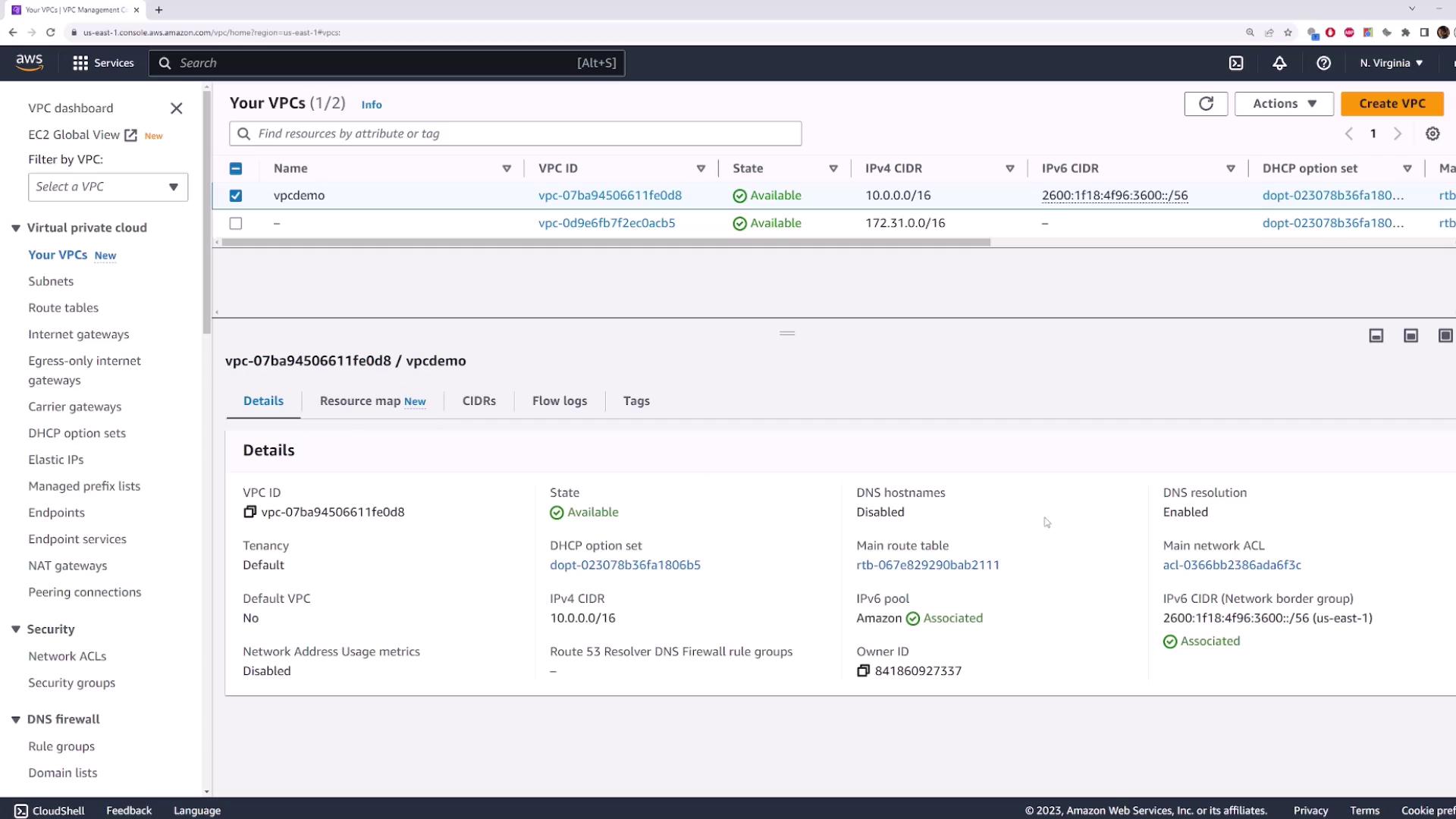
Task: Click the refresh VPC list button
Action: coord(1206,104)
